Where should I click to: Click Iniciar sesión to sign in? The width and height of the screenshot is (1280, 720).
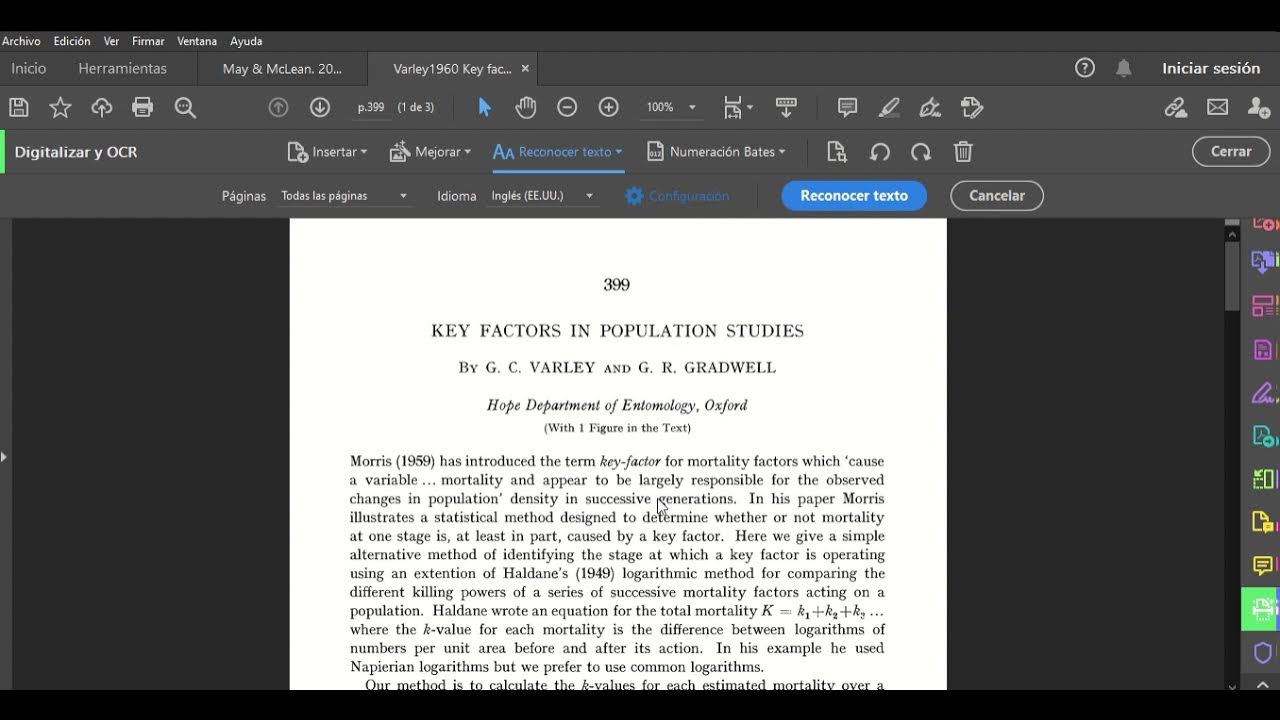(1211, 68)
